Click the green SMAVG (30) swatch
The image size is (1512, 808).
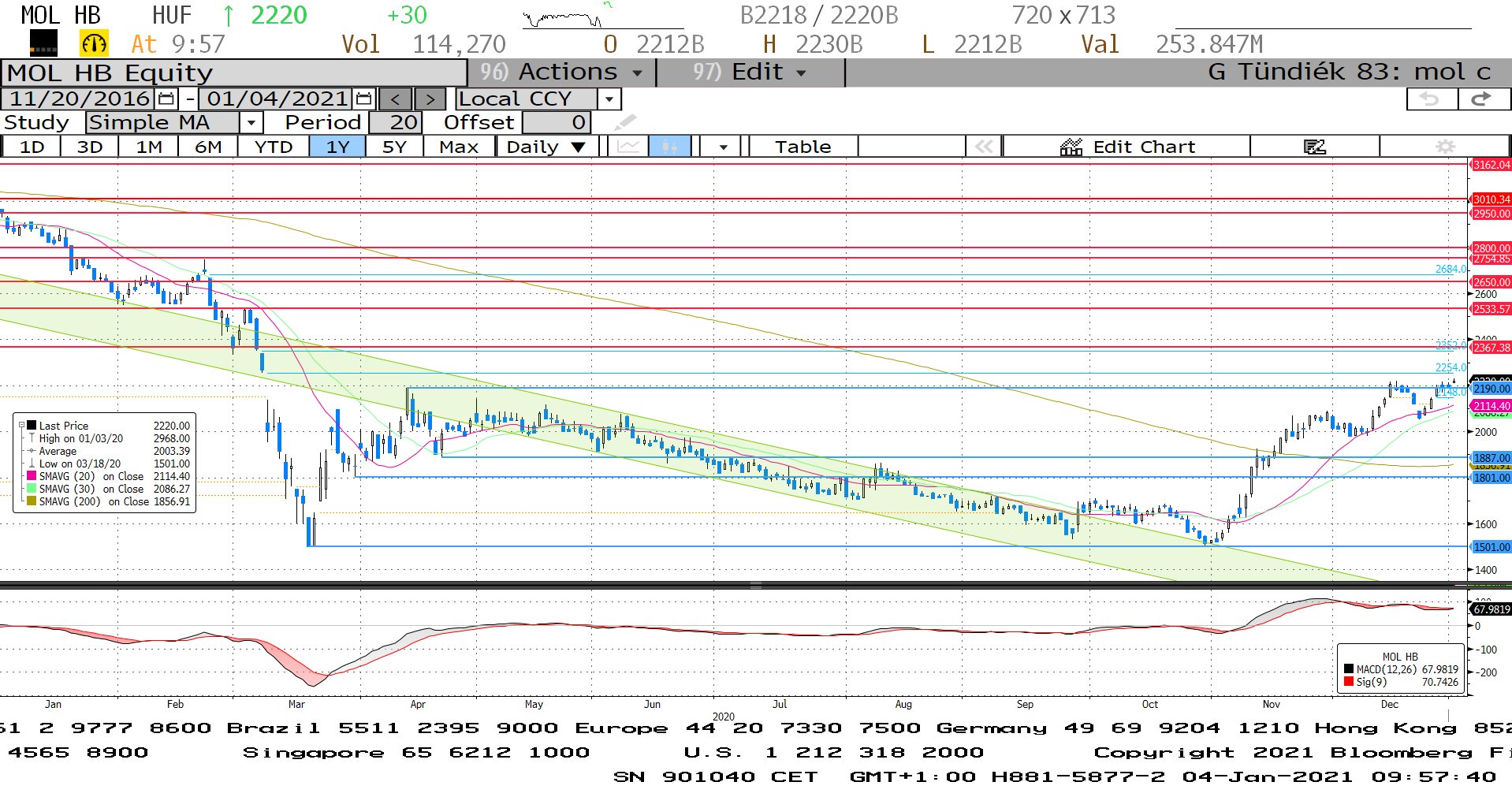(x=32, y=489)
